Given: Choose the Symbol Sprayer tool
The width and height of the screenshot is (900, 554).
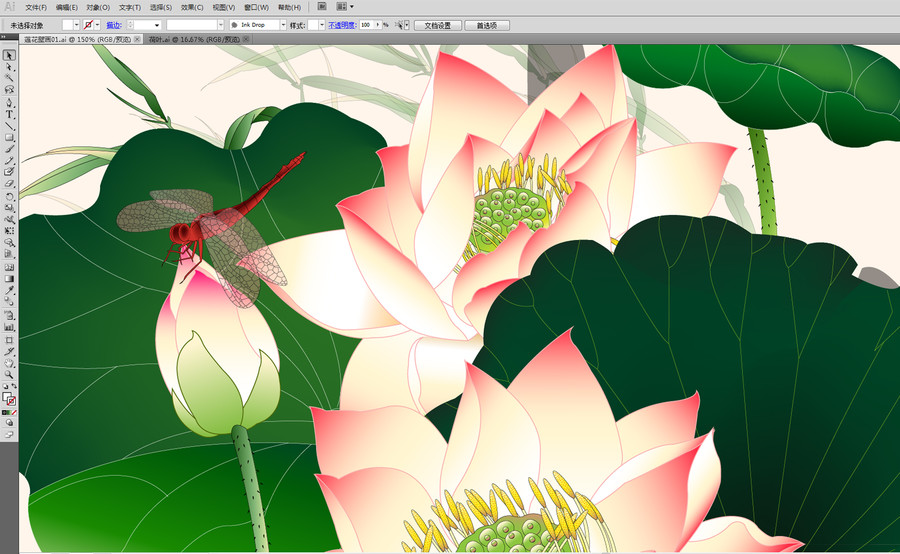Looking at the screenshot, I should [x=9, y=316].
